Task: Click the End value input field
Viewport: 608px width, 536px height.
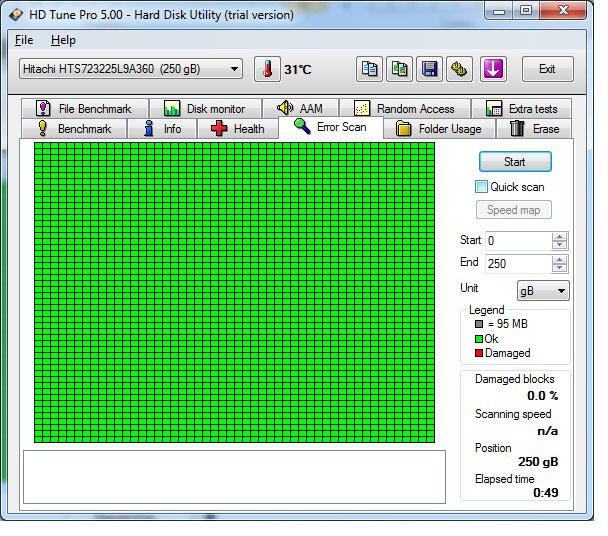Action: pyautogui.click(x=518, y=264)
